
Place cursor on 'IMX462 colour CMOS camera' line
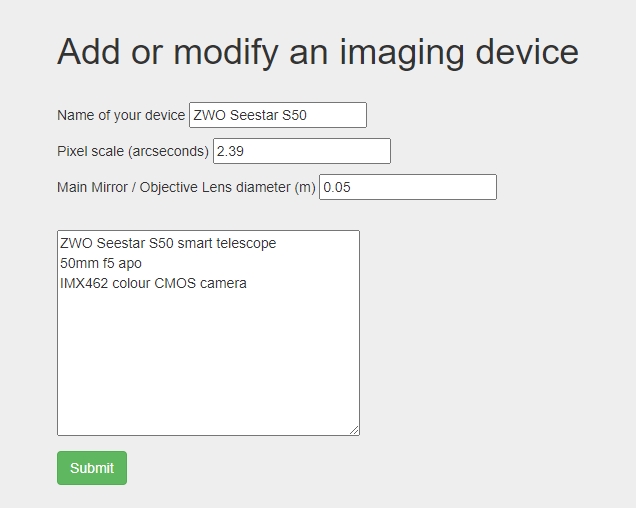click(153, 283)
